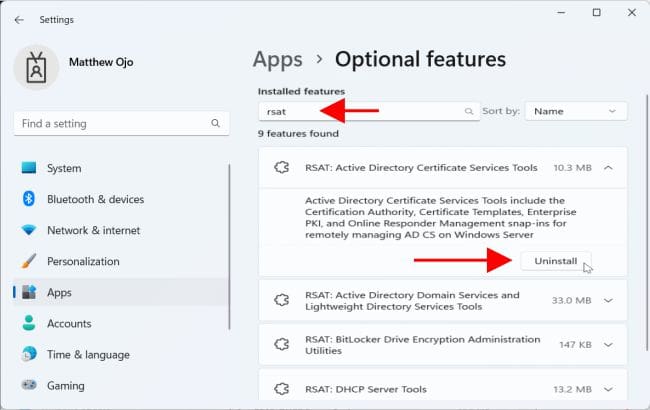Click the Accounts person icon
Image resolution: width=650 pixels, height=410 pixels.
[29, 323]
